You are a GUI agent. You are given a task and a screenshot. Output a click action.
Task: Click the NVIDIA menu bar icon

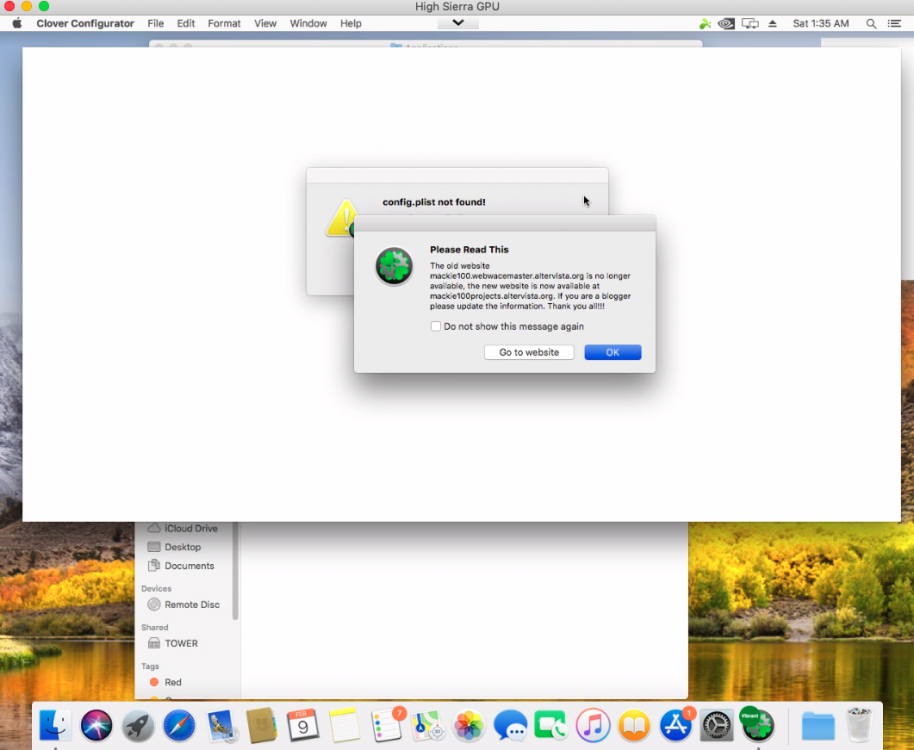(726, 23)
